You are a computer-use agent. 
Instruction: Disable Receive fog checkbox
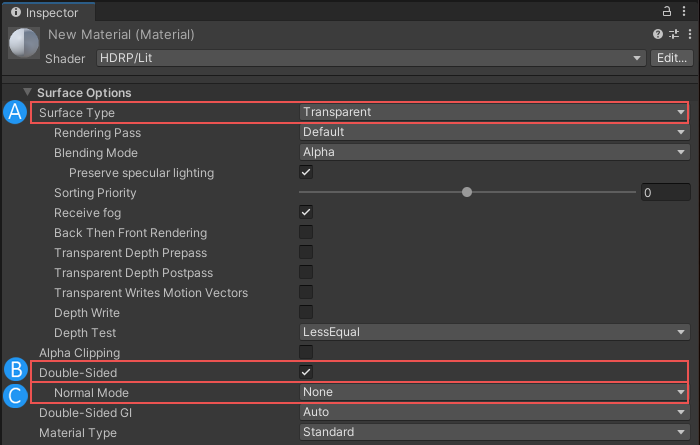click(307, 212)
